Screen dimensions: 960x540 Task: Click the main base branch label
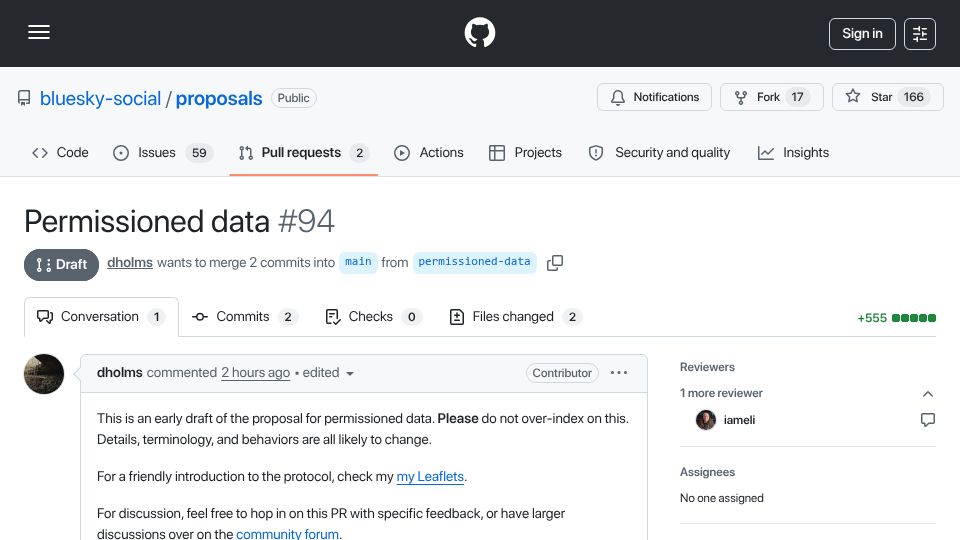click(358, 262)
